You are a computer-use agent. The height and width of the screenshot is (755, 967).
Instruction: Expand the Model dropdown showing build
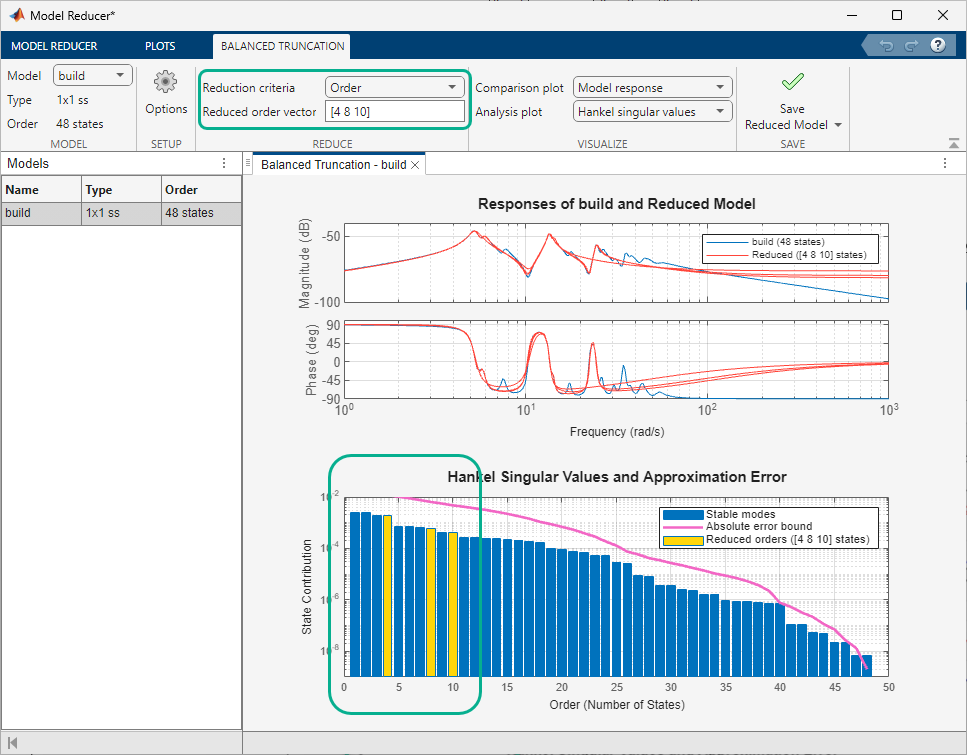pos(93,75)
